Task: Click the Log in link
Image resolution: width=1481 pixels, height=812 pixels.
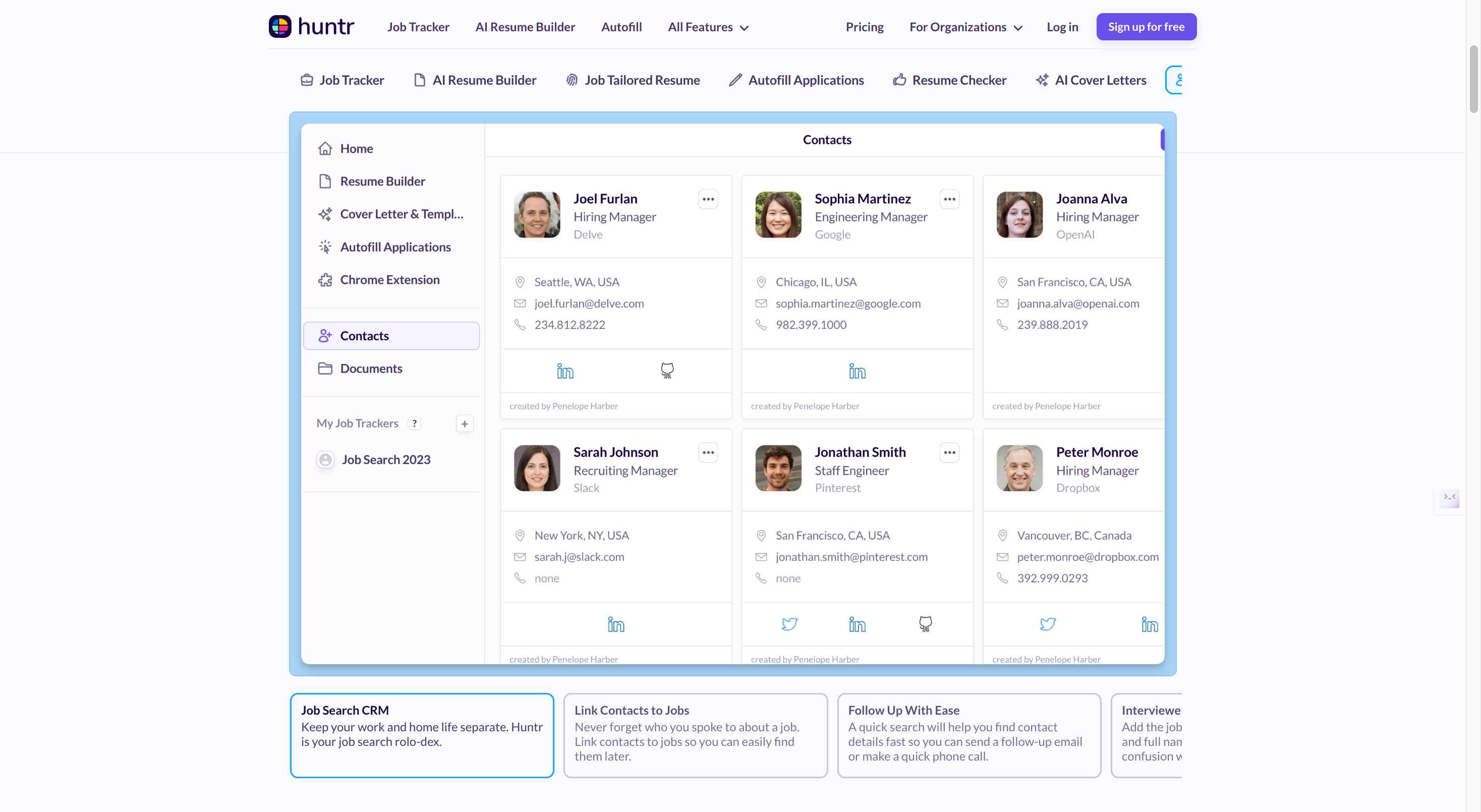Action: [x=1062, y=27]
